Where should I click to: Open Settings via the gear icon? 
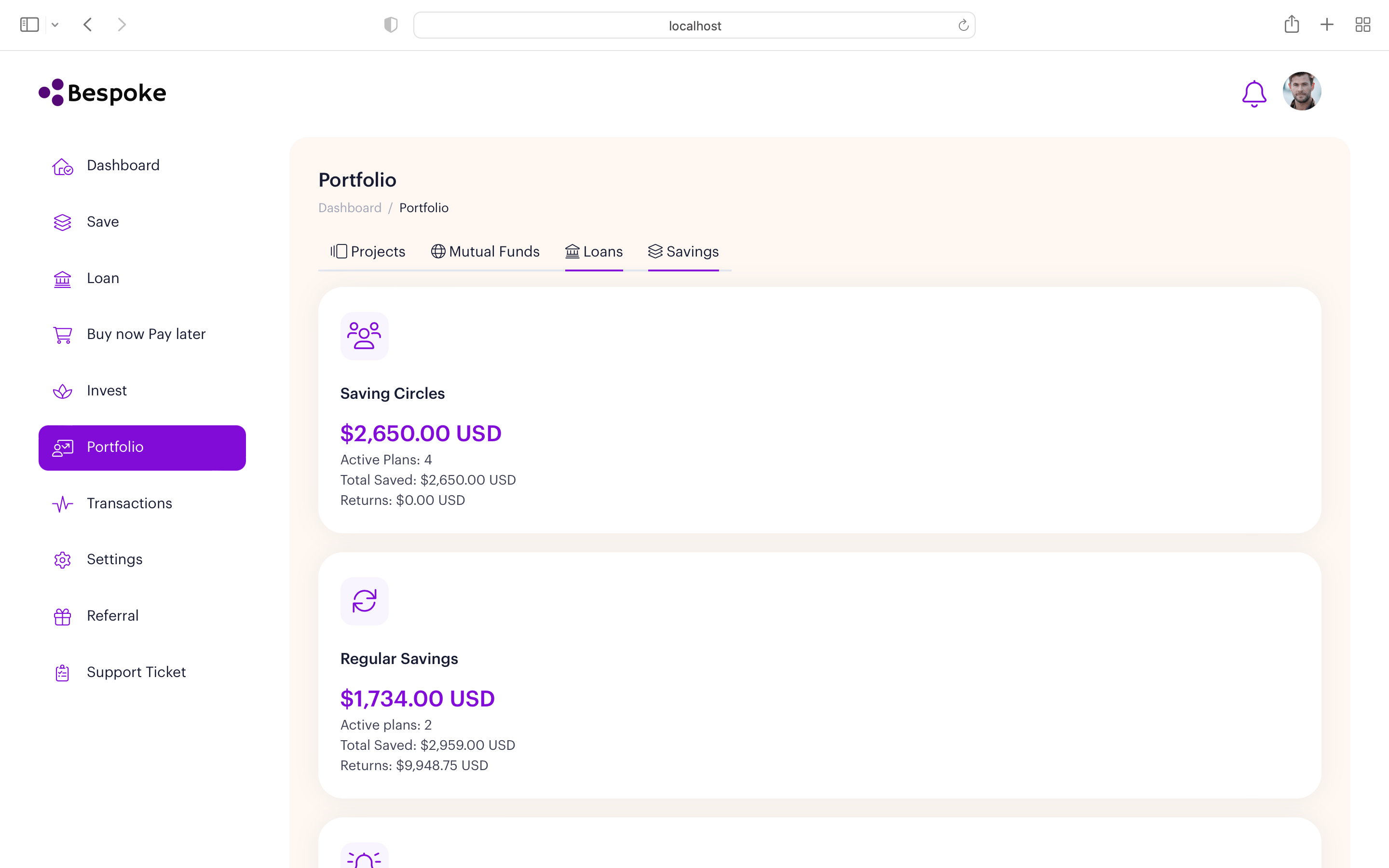tap(62, 560)
